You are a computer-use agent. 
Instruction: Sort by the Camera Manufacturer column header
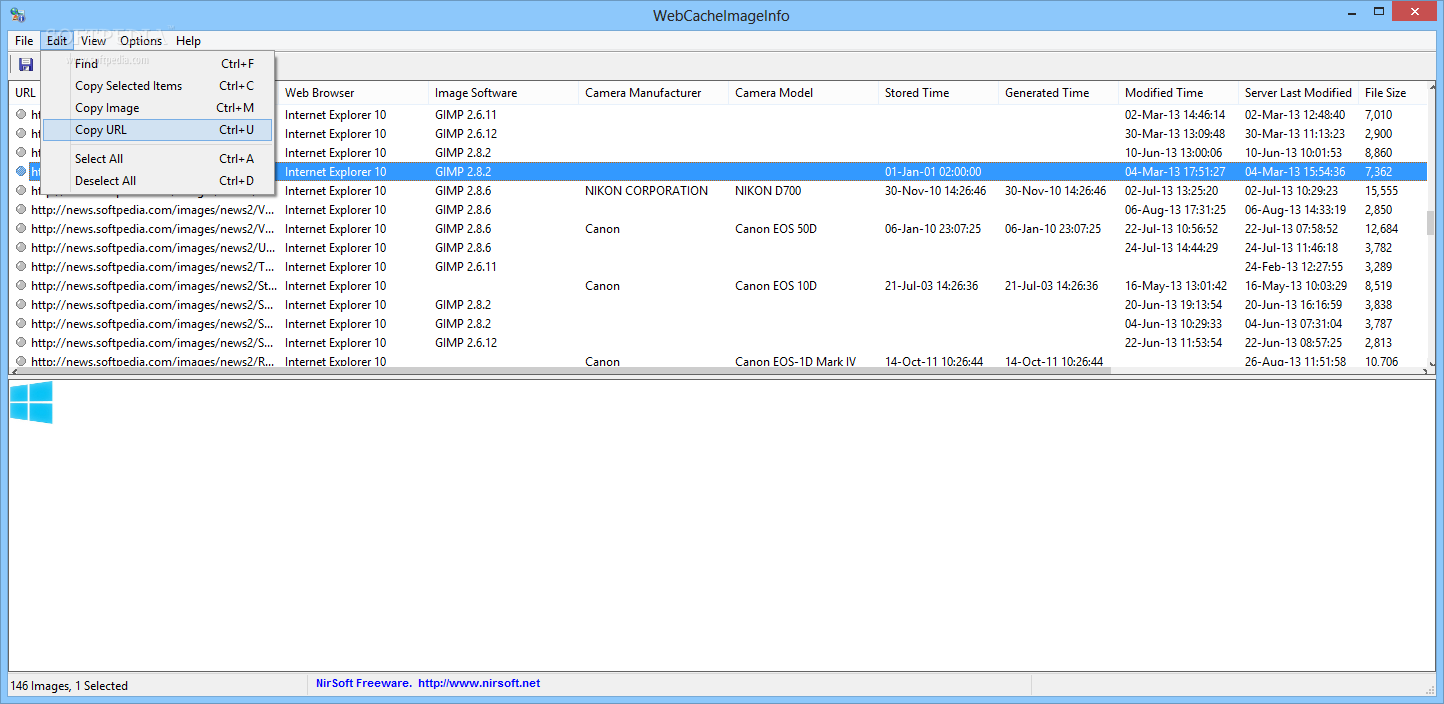pos(653,93)
